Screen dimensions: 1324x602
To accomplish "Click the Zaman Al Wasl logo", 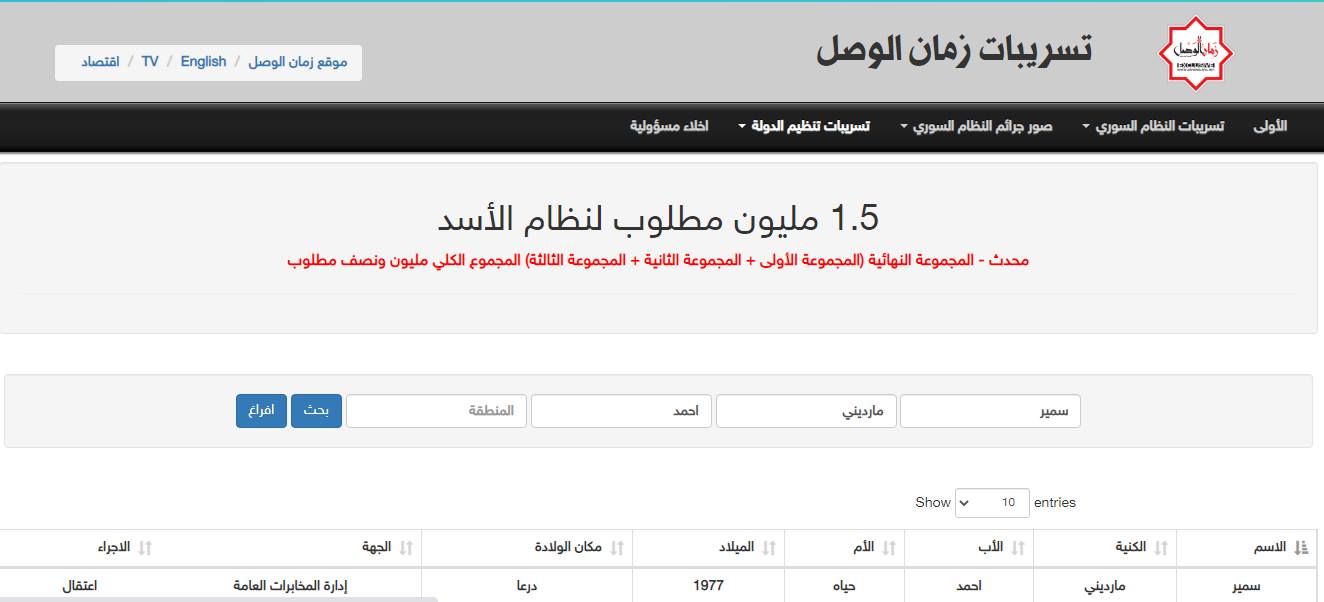I will point(1195,52).
